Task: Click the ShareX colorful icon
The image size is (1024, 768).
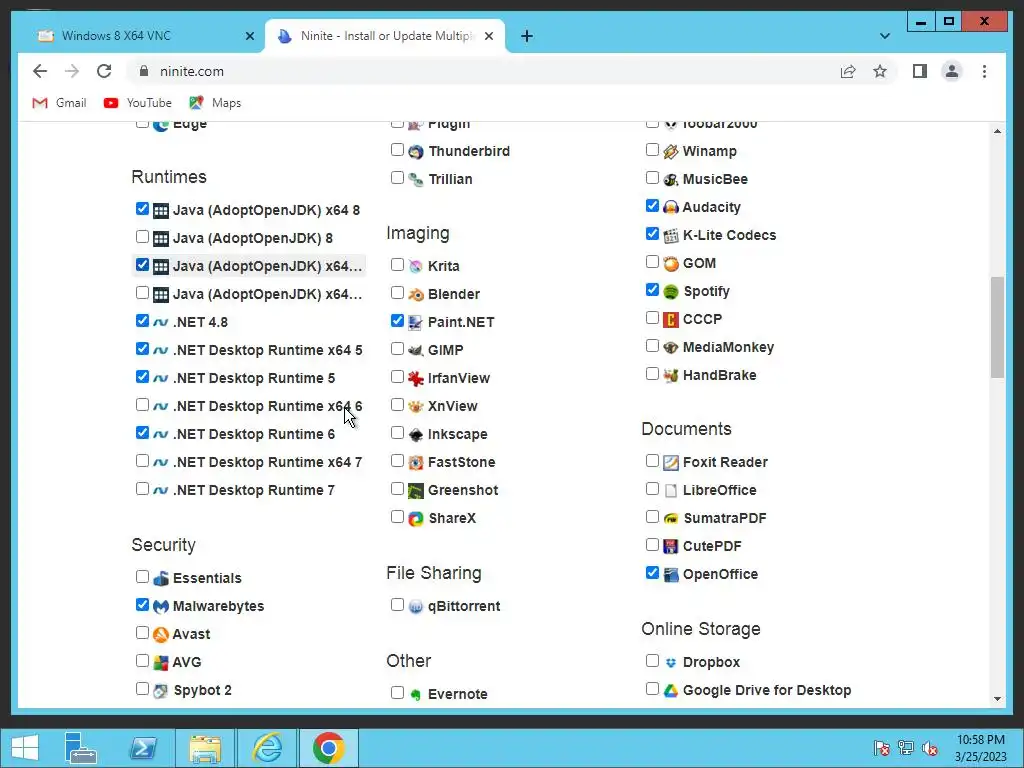Action: [416, 519]
